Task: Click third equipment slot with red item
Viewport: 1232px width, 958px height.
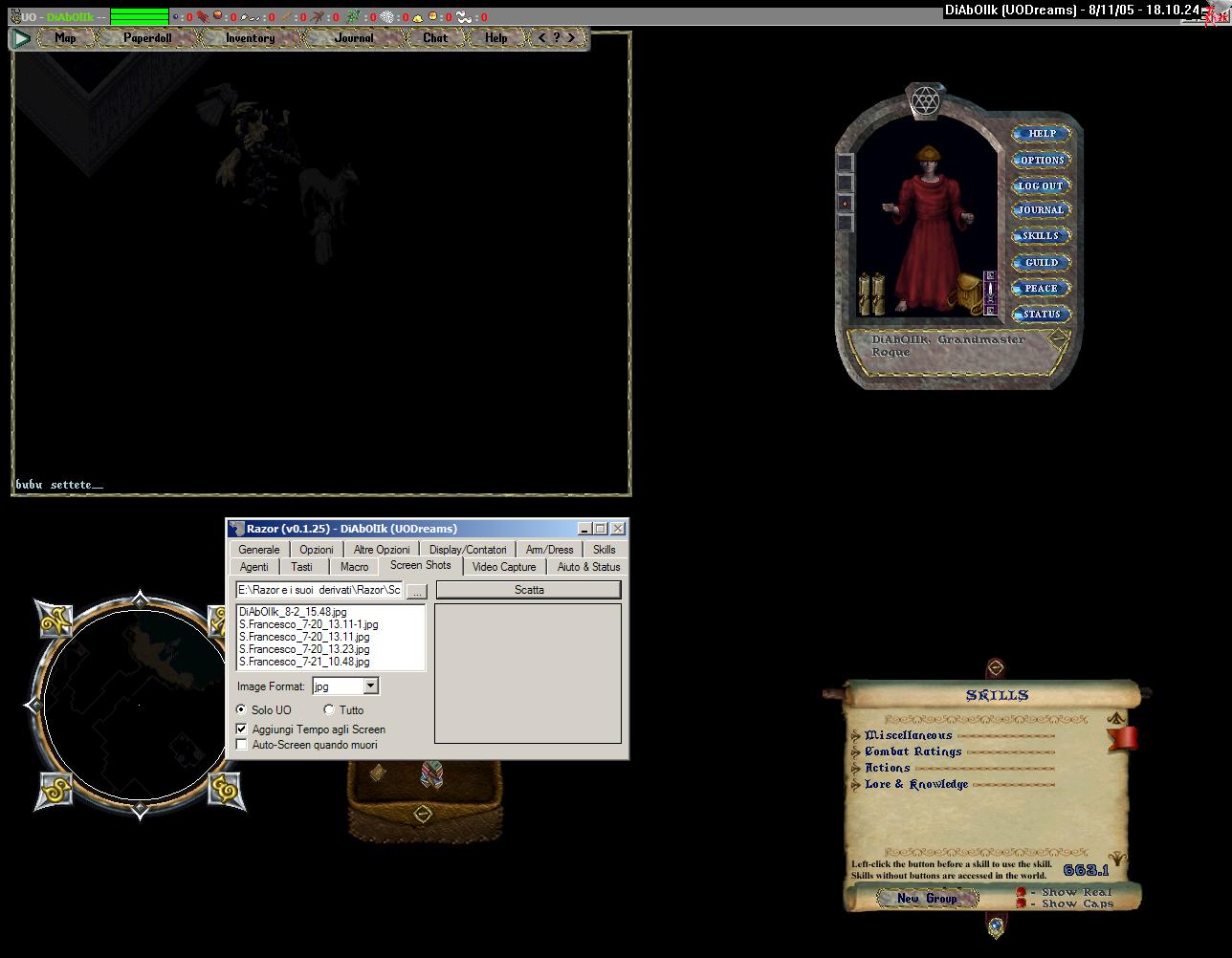Action: click(845, 203)
